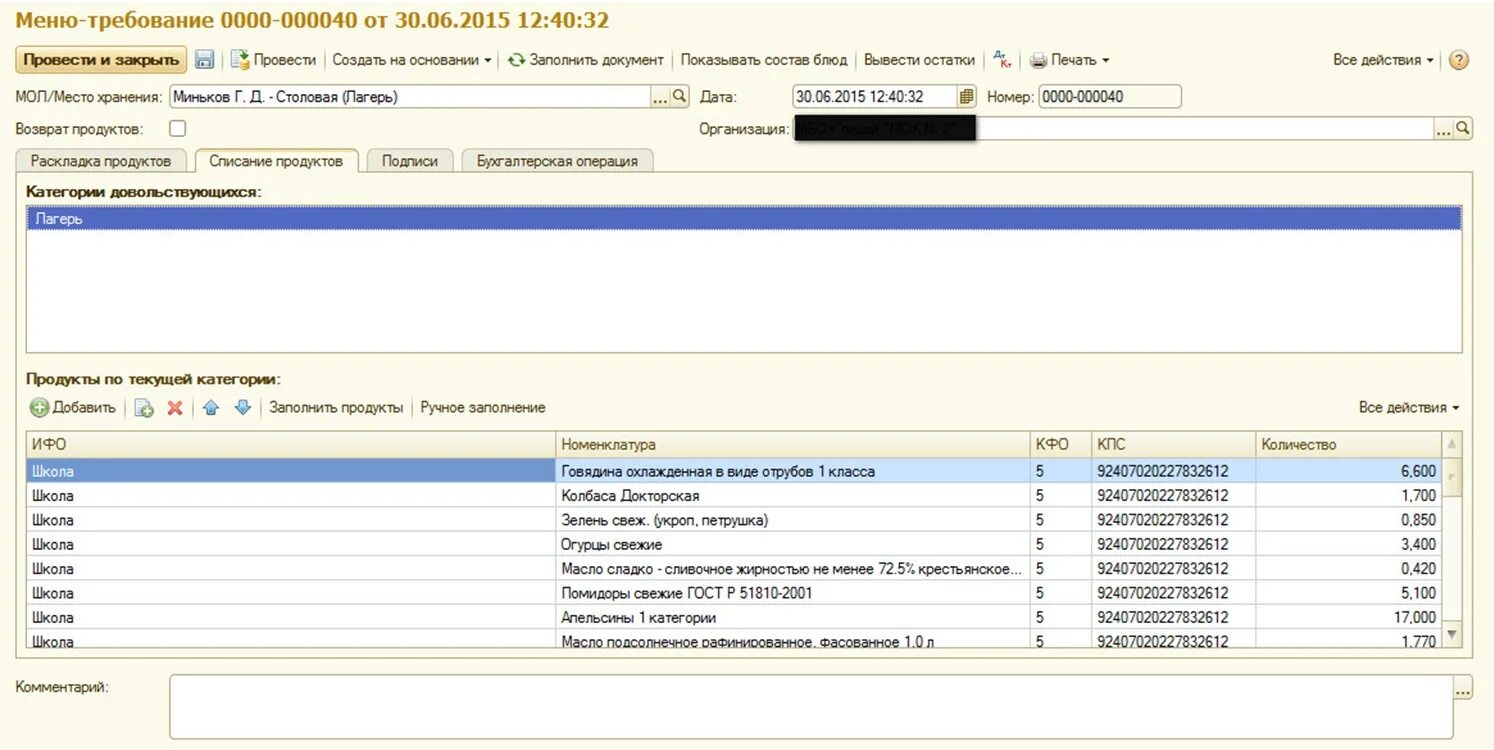Screen dimensions: 1494x750
Task: Click the Дт/Кт accounting entries icon
Action: pos(1002,60)
